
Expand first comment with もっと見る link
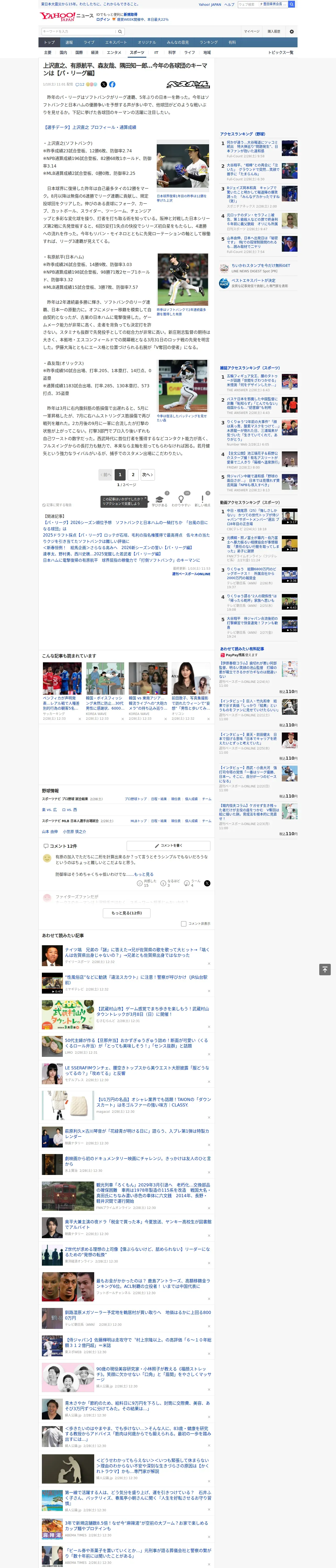tap(143, 874)
